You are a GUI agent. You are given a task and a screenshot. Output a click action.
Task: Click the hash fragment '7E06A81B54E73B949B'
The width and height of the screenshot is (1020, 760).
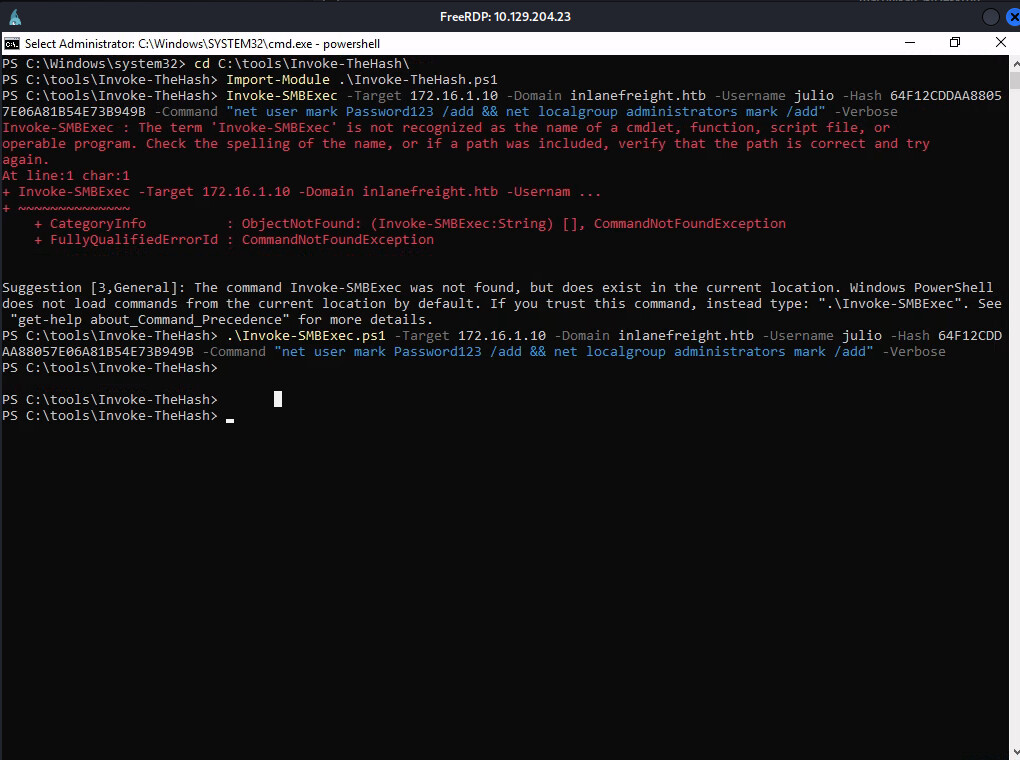coord(74,112)
